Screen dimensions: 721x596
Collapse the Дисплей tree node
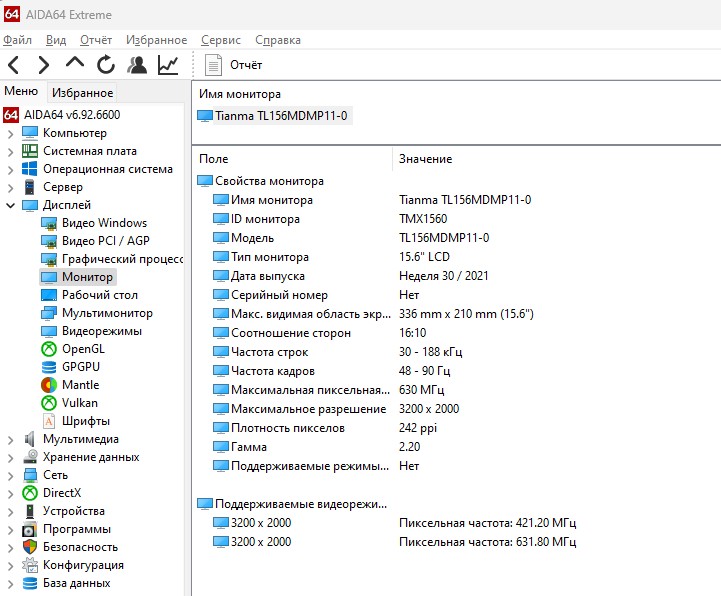pos(11,206)
